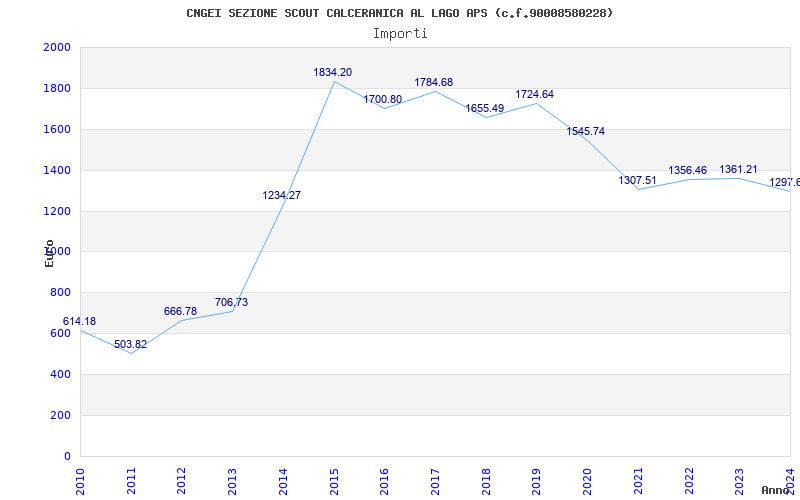800x500 pixels.
Task: Select the 614.18 value label
Action: (80, 322)
